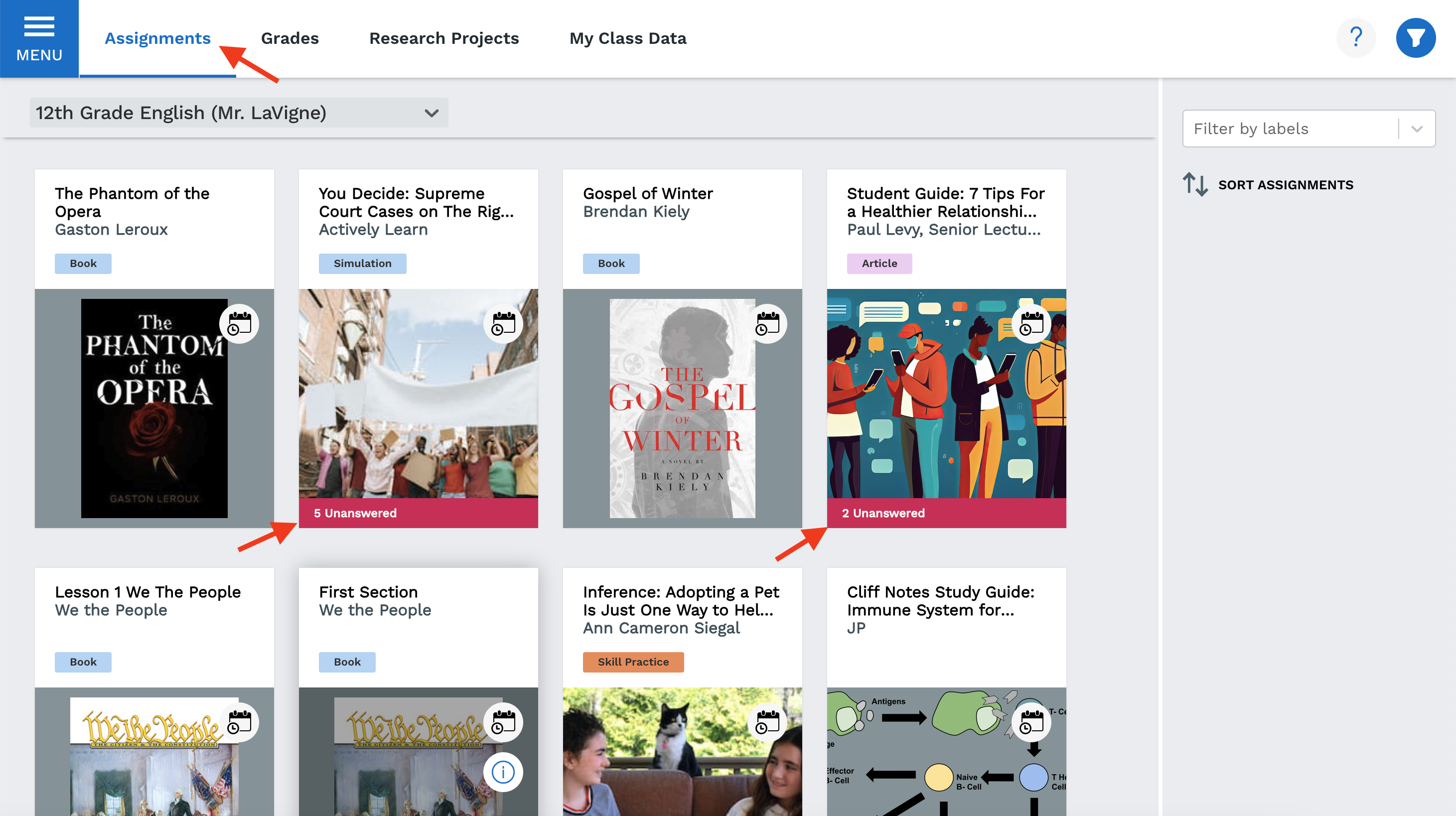The image size is (1456, 816).
Task: Open due date icon on Gospel of Winter
Action: pos(767,324)
